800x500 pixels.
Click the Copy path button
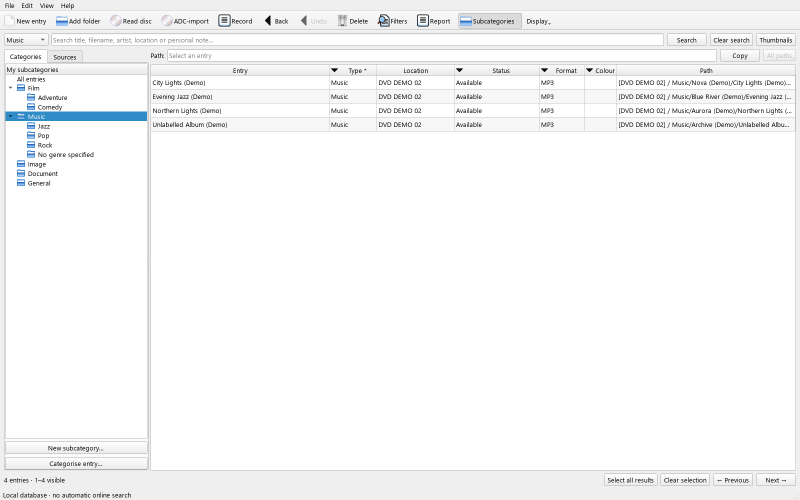(740, 56)
